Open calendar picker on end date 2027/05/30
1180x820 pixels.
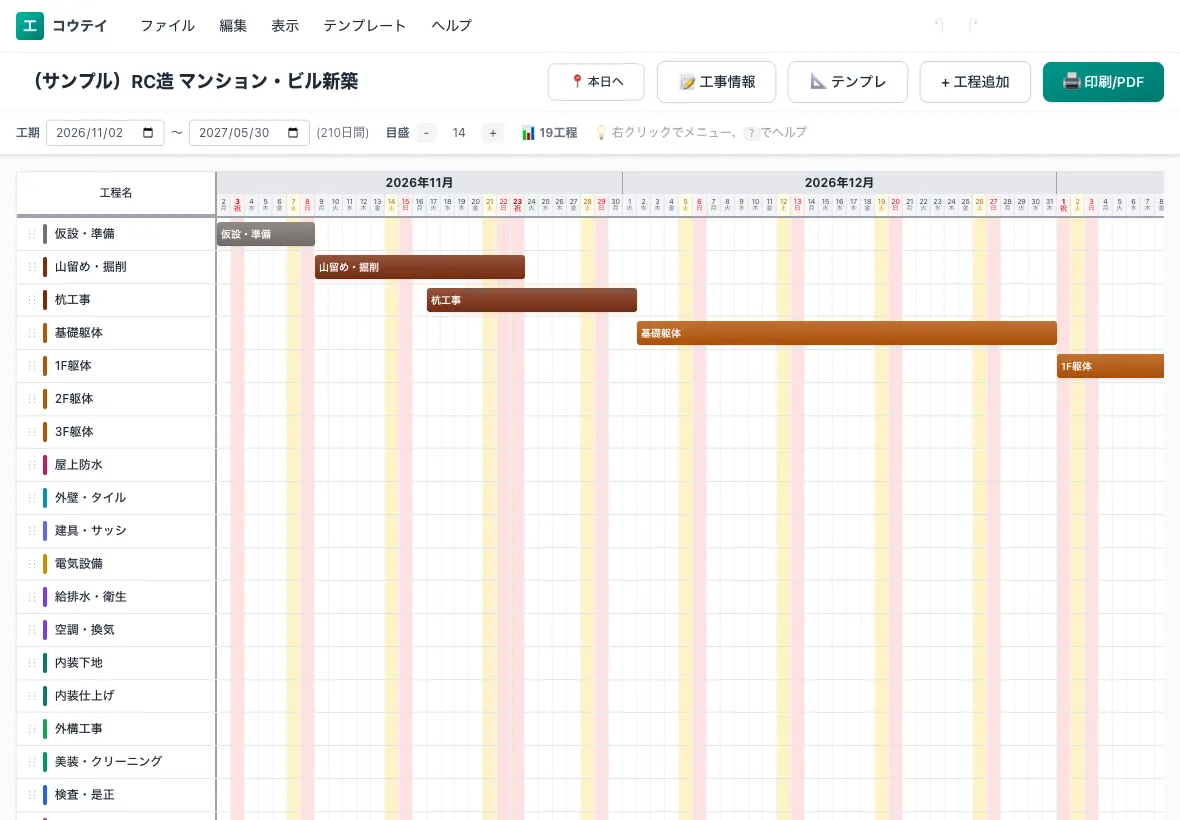(x=293, y=132)
